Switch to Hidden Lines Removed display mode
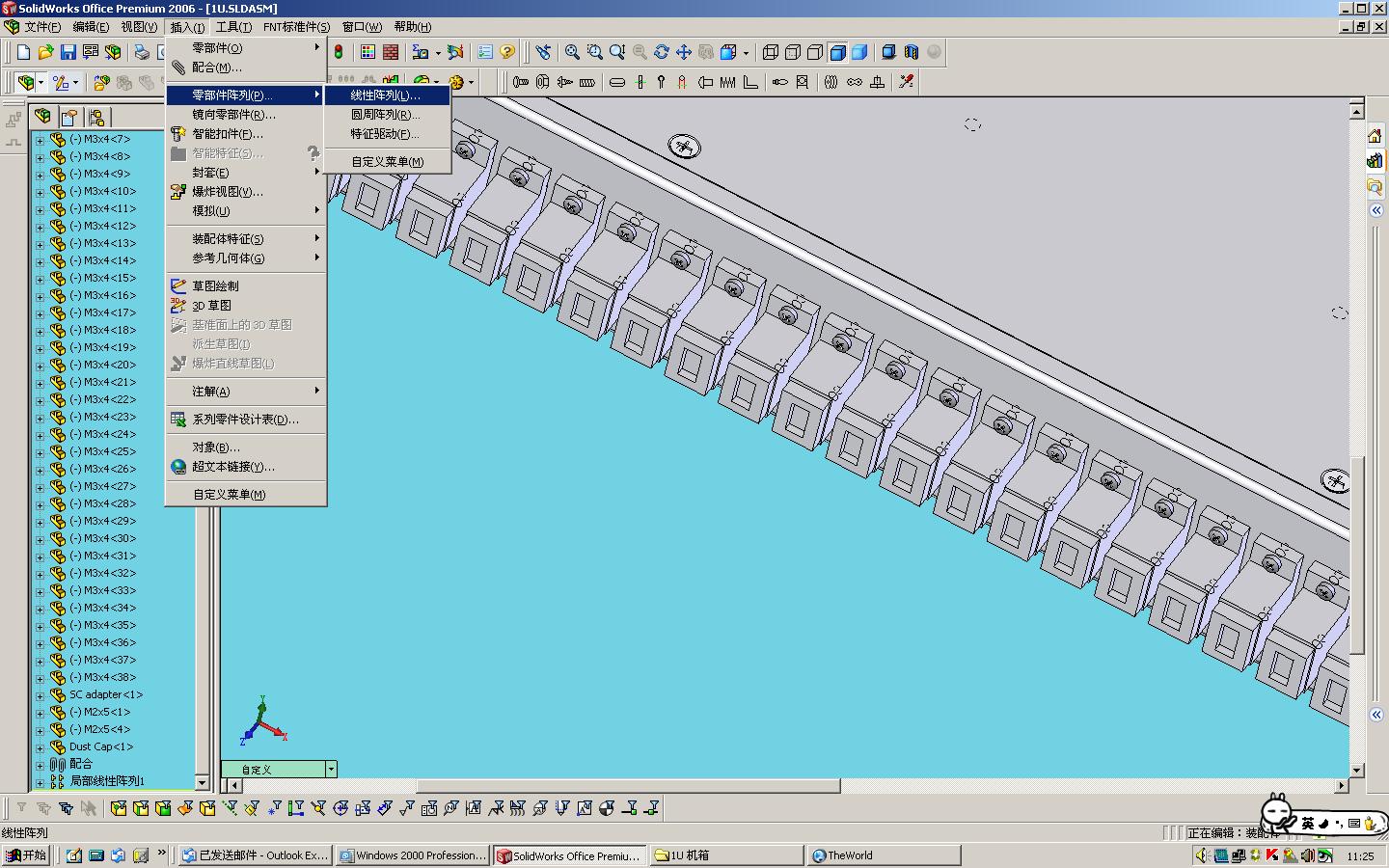Image resolution: width=1389 pixels, height=868 pixels. pos(815,52)
